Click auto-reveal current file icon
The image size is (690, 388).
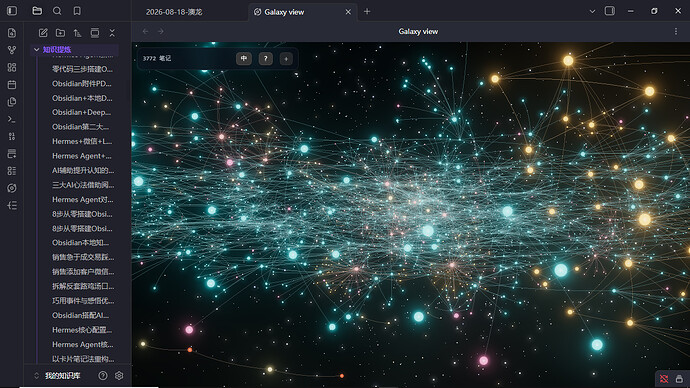(95, 33)
